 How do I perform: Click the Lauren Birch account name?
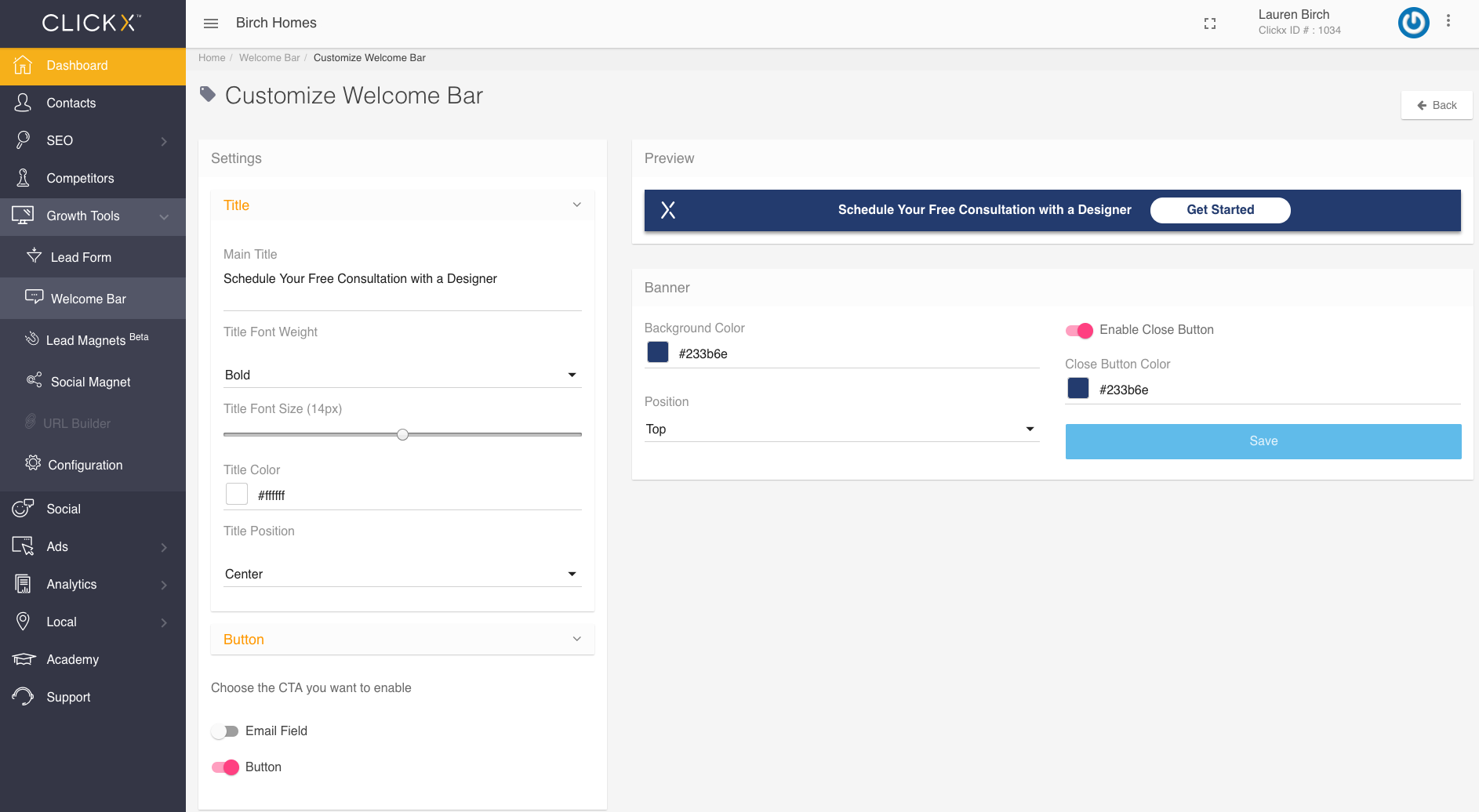(1294, 14)
